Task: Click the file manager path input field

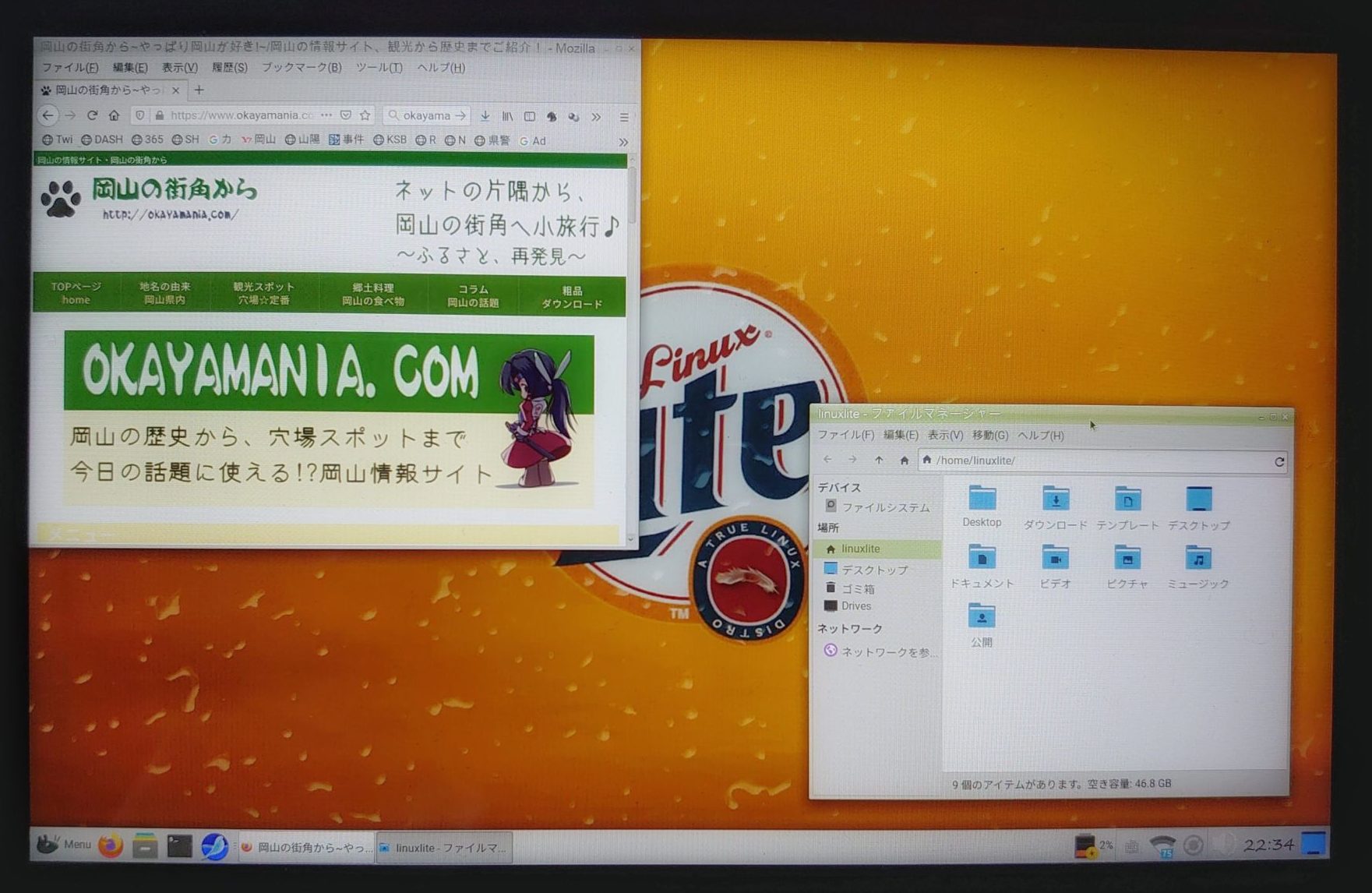Action: pyautogui.click(x=1099, y=461)
